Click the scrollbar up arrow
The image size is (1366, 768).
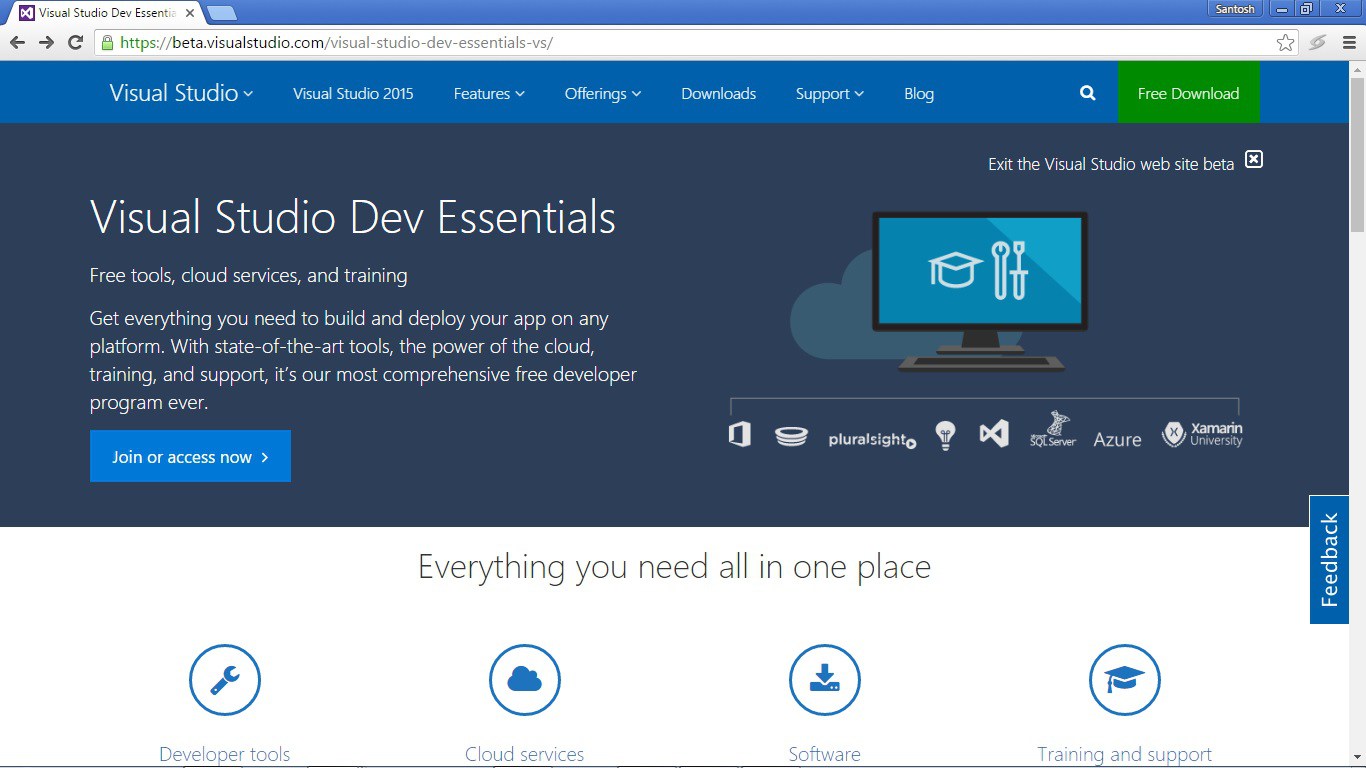1357,69
